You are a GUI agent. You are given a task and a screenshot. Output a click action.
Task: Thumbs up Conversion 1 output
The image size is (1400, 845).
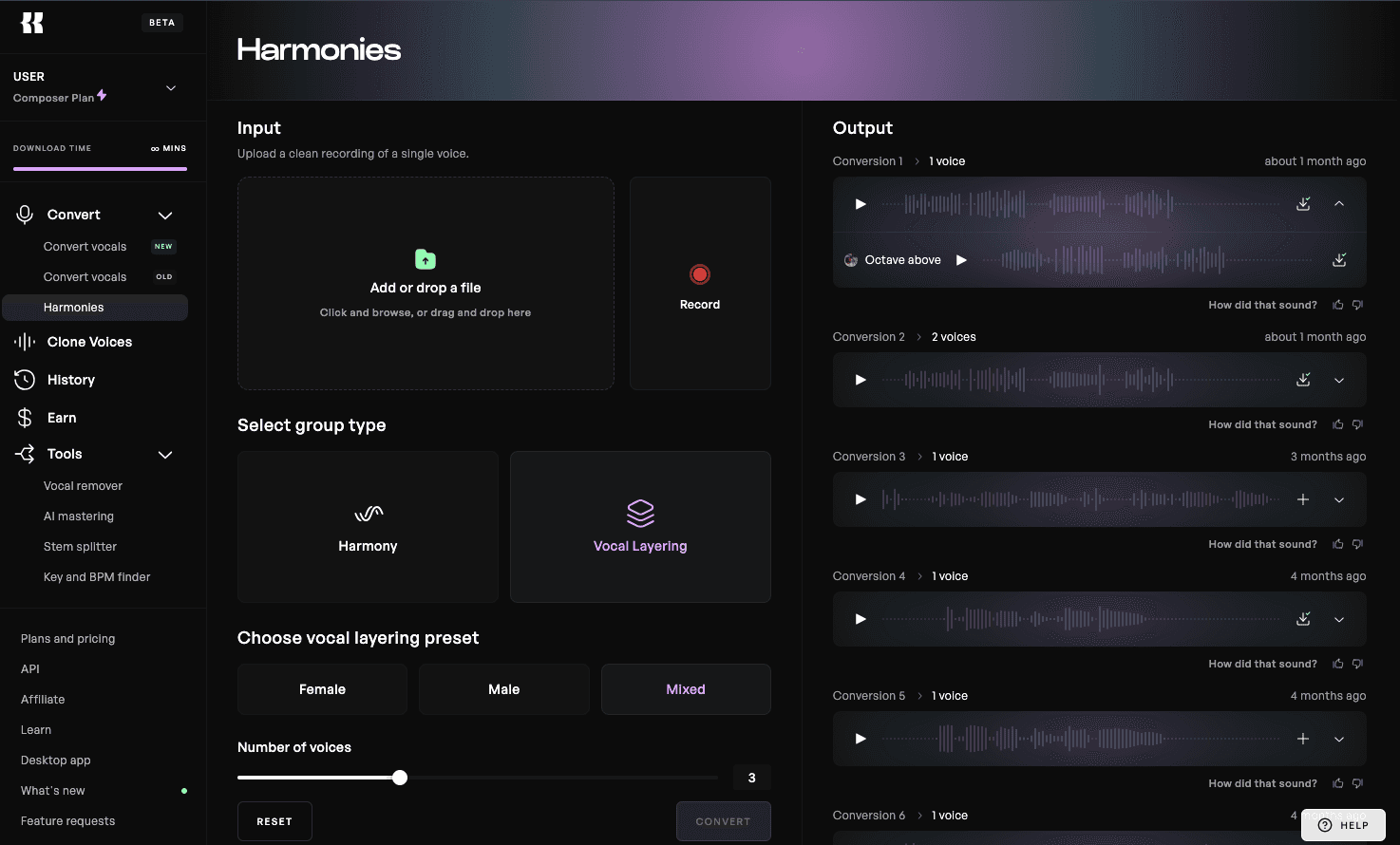[x=1338, y=305]
